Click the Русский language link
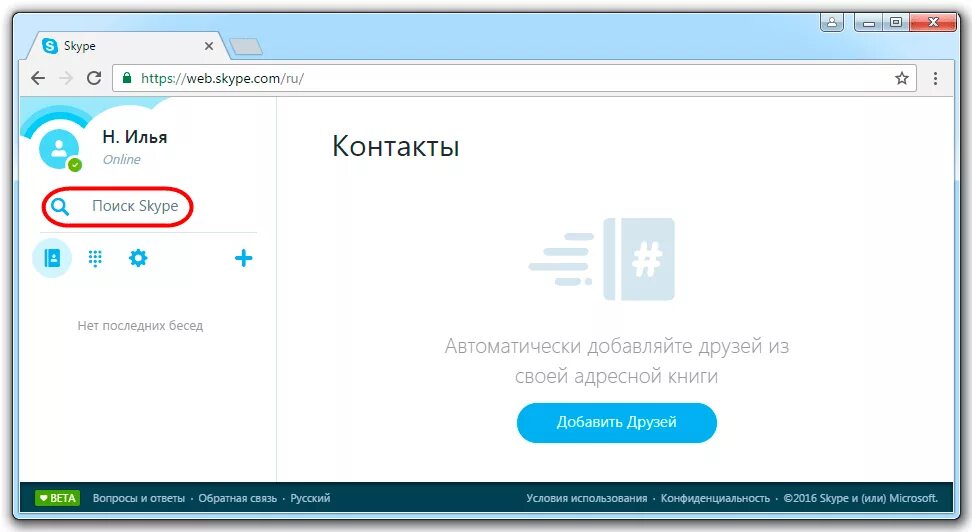Viewport: 972px width, 532px height. coord(310,498)
